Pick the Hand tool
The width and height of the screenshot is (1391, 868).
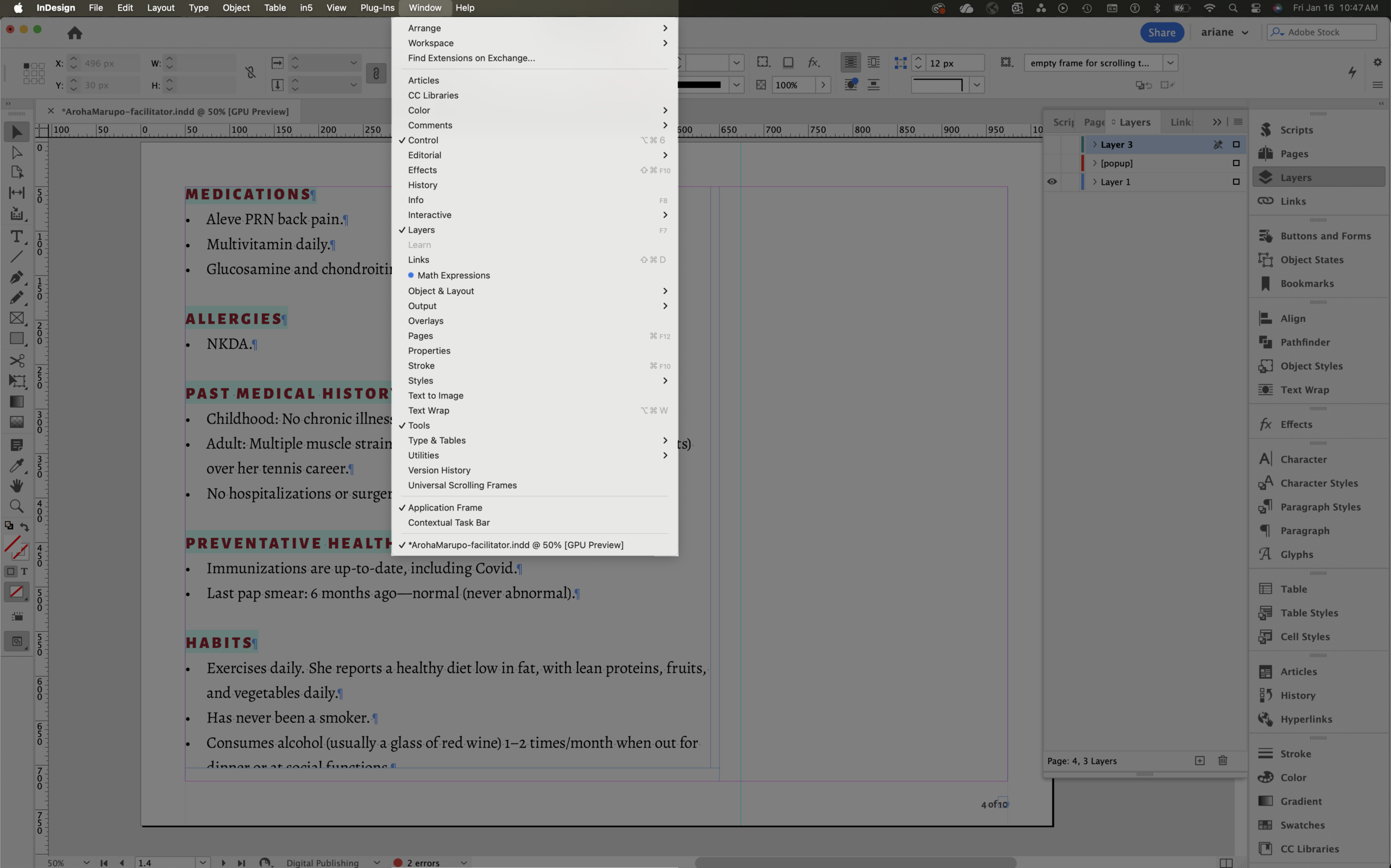point(17,486)
